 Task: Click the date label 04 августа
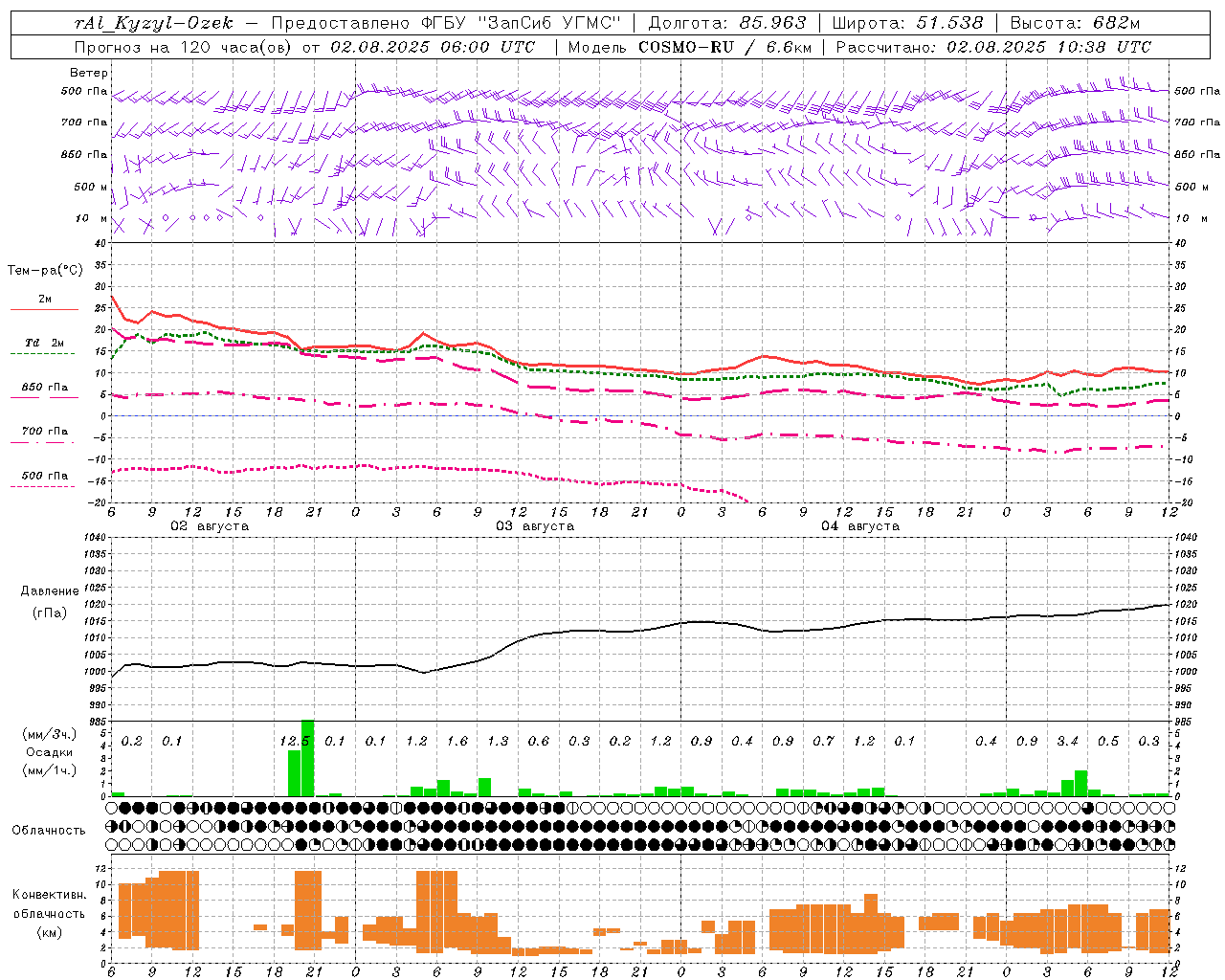coord(860,526)
